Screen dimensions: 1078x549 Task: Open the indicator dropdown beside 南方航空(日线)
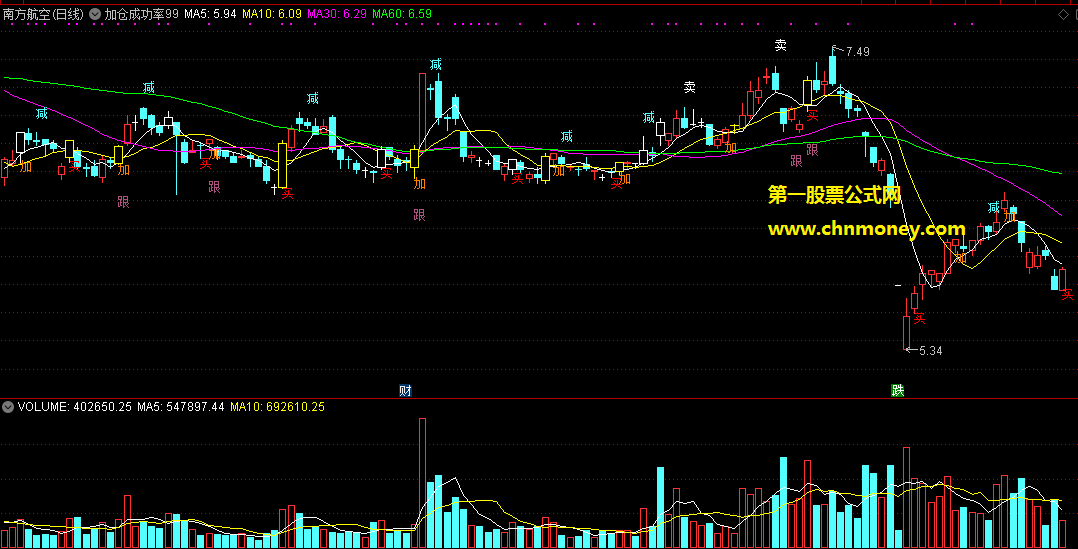pos(94,14)
